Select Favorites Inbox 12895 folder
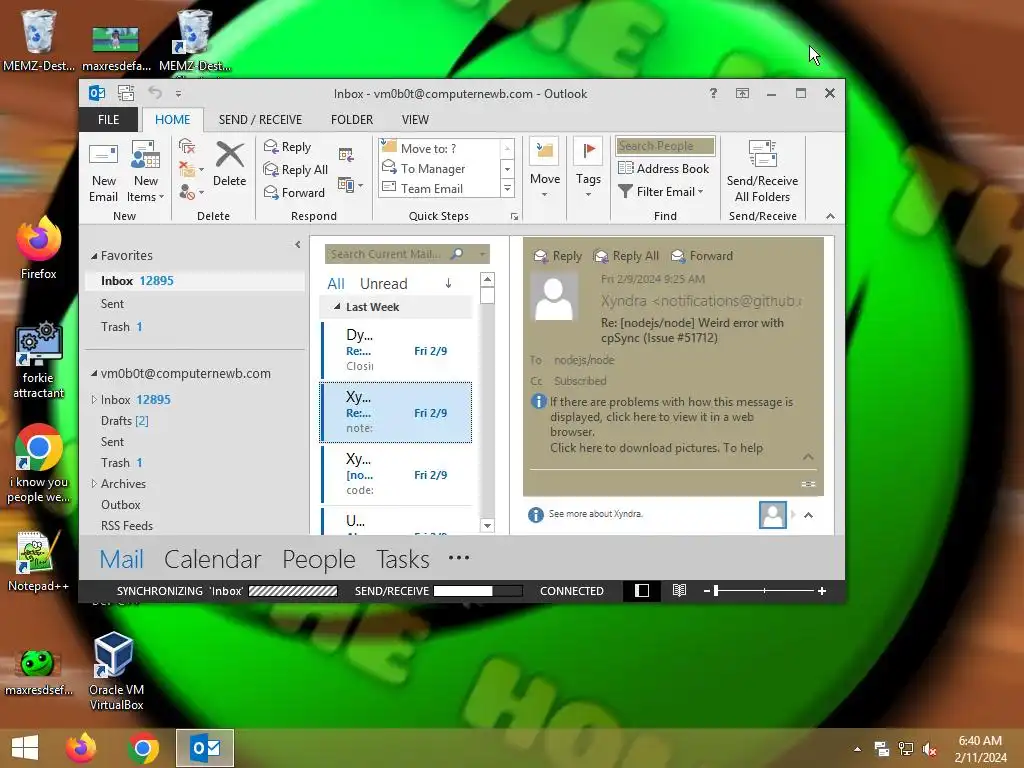This screenshot has width=1024, height=768. point(195,281)
